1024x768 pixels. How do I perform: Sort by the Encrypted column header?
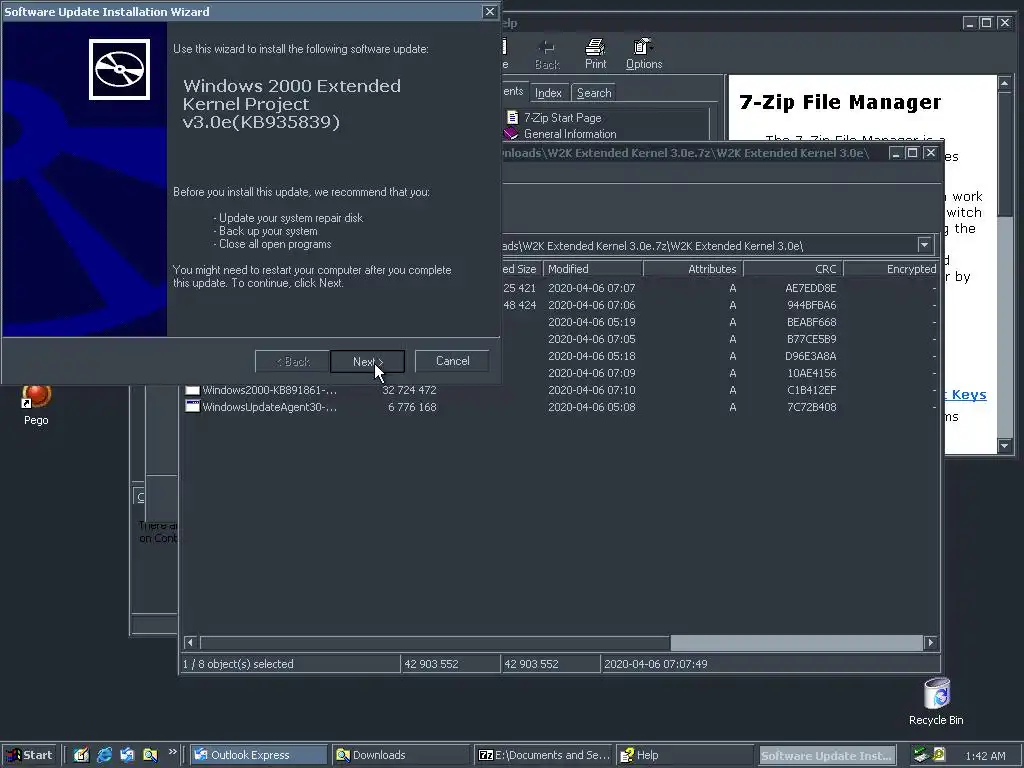[891, 269]
